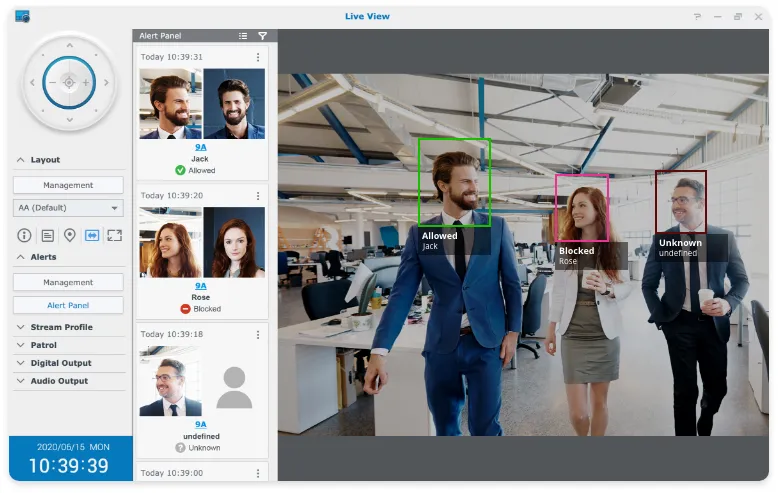
Task: Open the AA (Default) layout dropdown
Action: click(68, 208)
